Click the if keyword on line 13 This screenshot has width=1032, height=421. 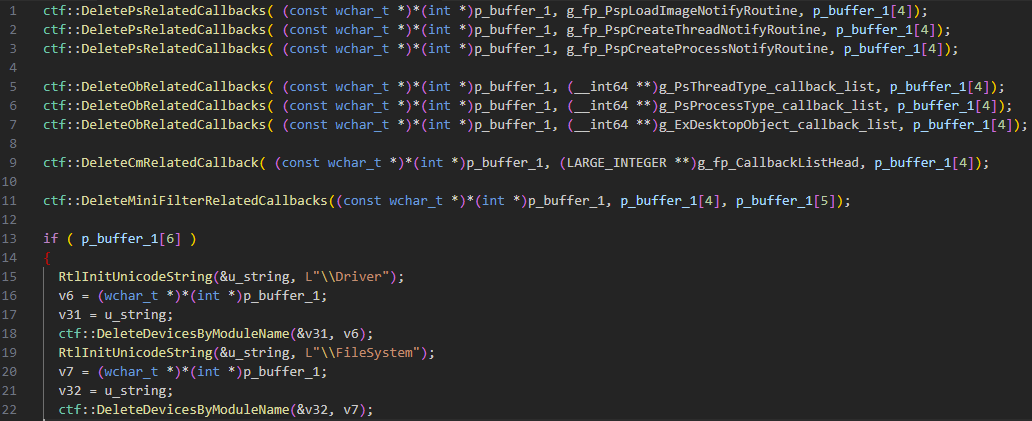pyautogui.click(x=51, y=239)
